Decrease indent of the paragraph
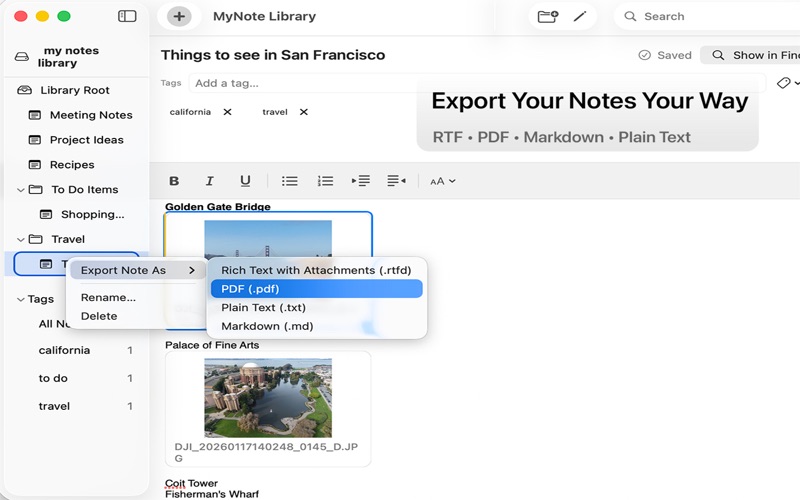The image size is (800, 500). (x=396, y=181)
